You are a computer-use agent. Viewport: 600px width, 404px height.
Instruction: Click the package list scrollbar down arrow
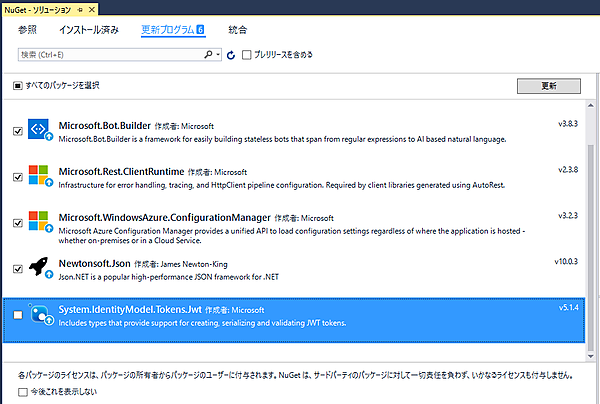[x=590, y=356]
